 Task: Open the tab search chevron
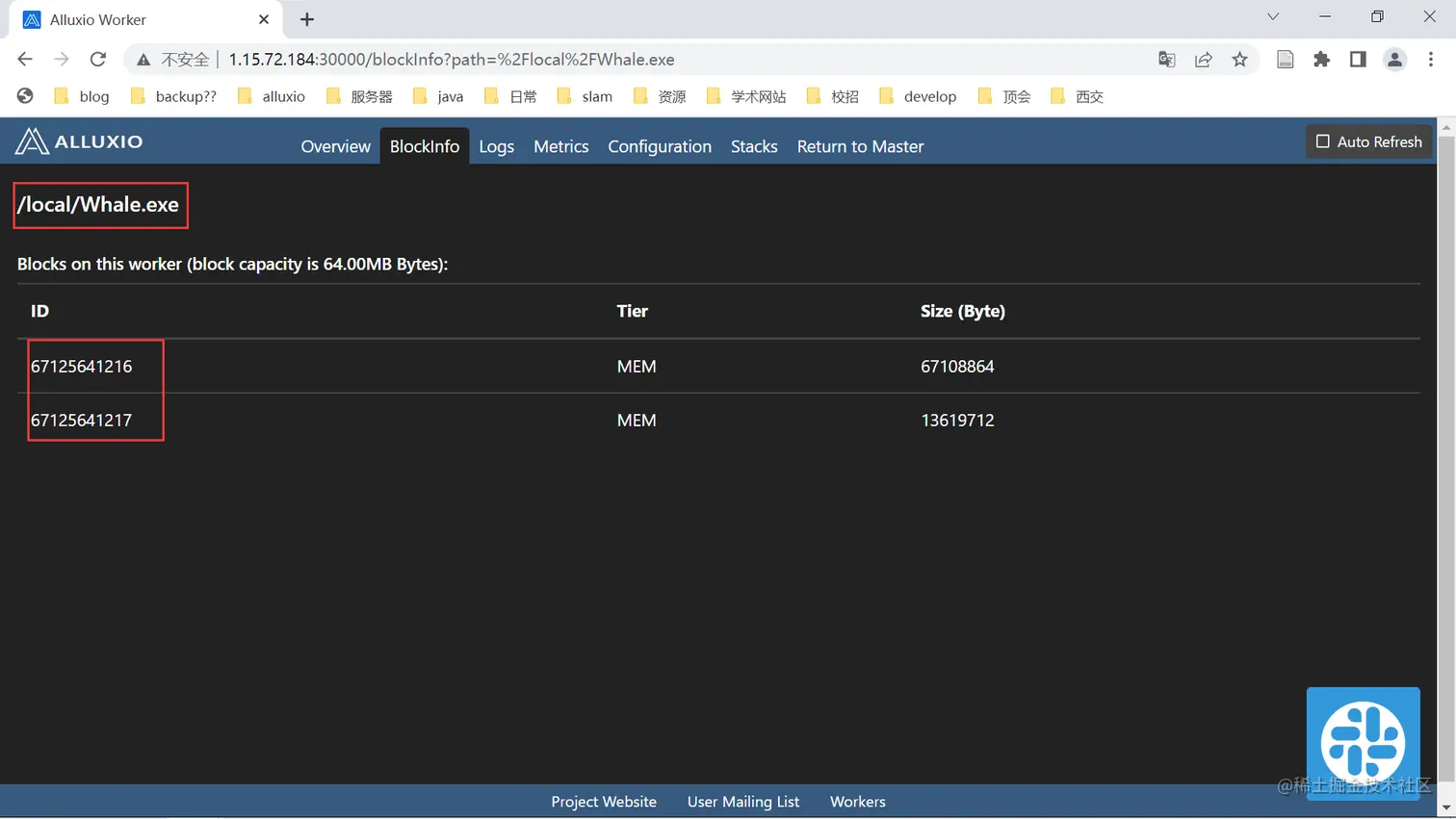pos(1273,16)
